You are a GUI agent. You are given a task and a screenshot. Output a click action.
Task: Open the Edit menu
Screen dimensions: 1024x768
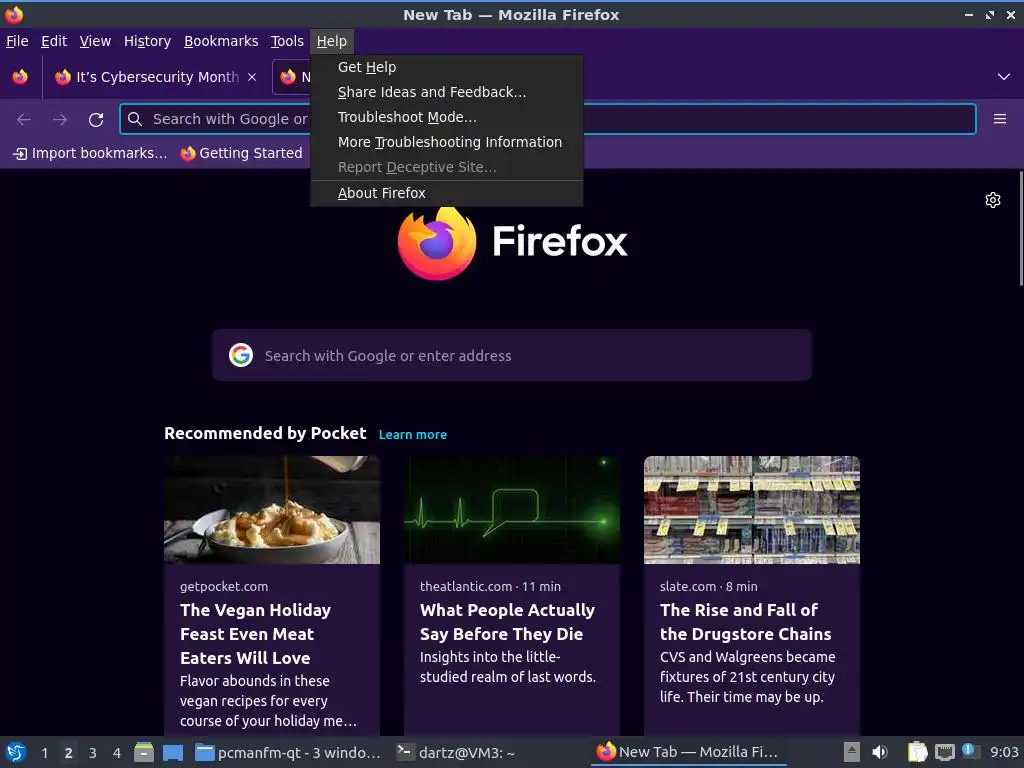(54, 41)
